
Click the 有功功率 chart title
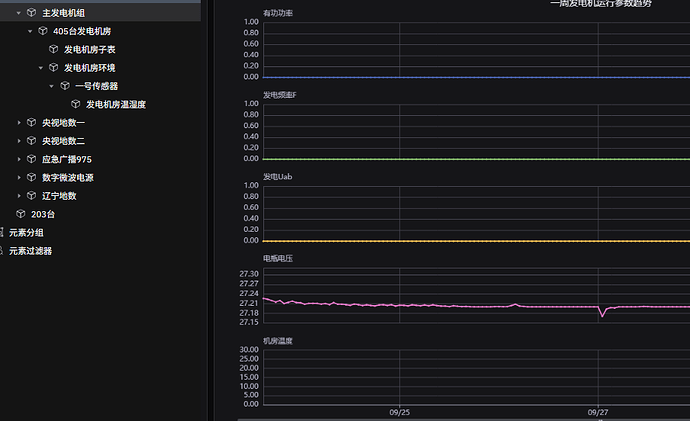(278, 13)
